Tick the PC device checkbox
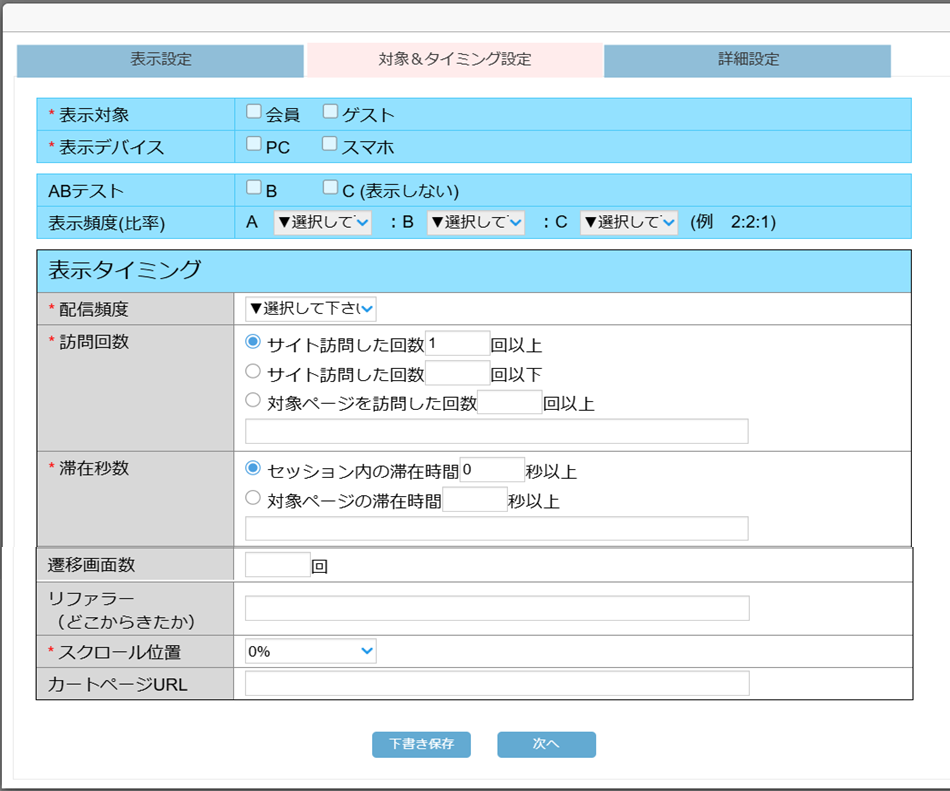950x791 pixels. 254,145
